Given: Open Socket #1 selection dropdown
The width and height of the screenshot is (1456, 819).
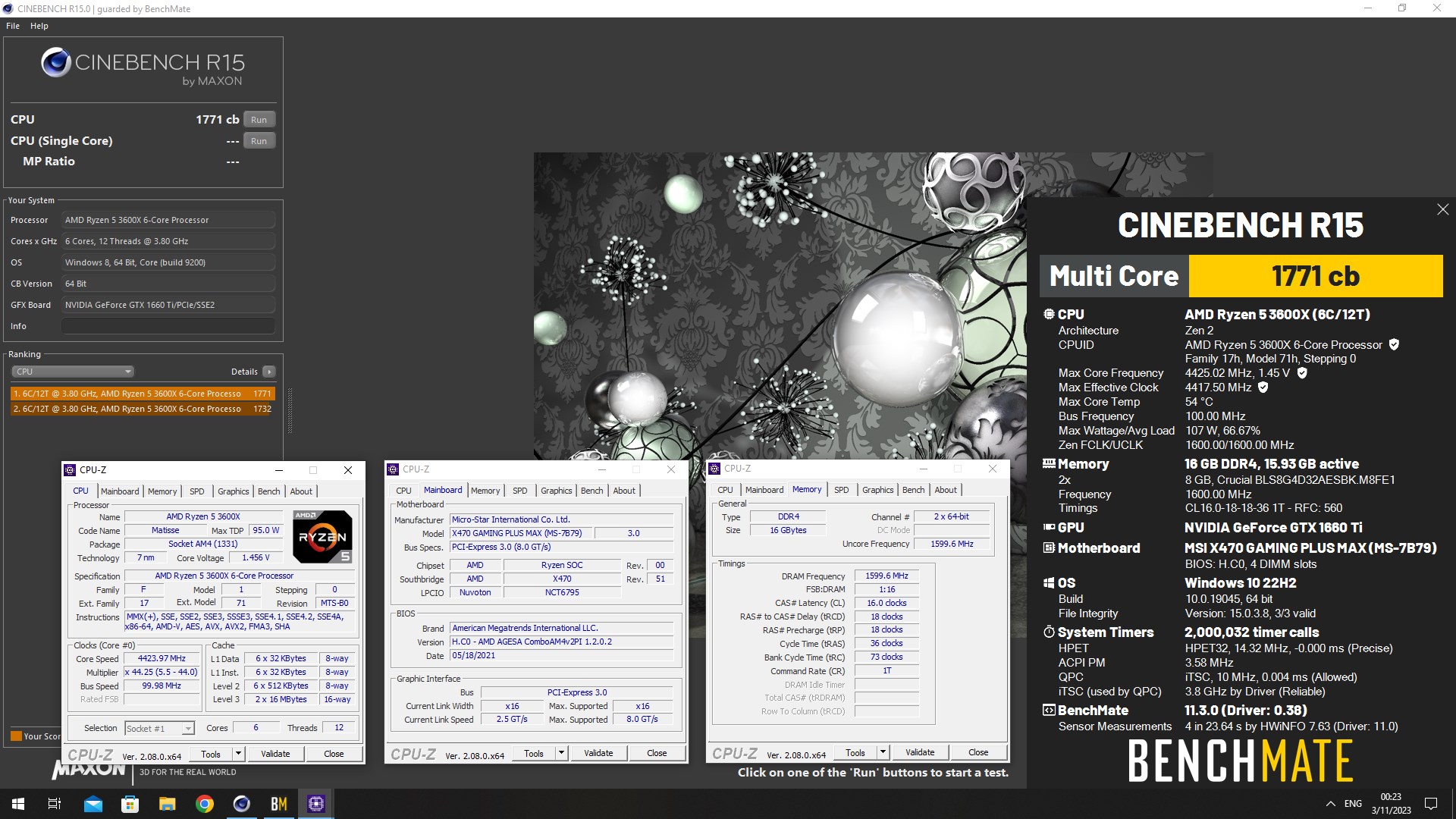Looking at the screenshot, I should [x=159, y=729].
